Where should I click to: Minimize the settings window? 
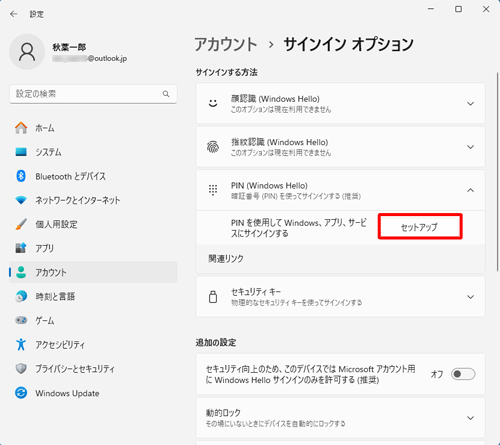(x=431, y=9)
